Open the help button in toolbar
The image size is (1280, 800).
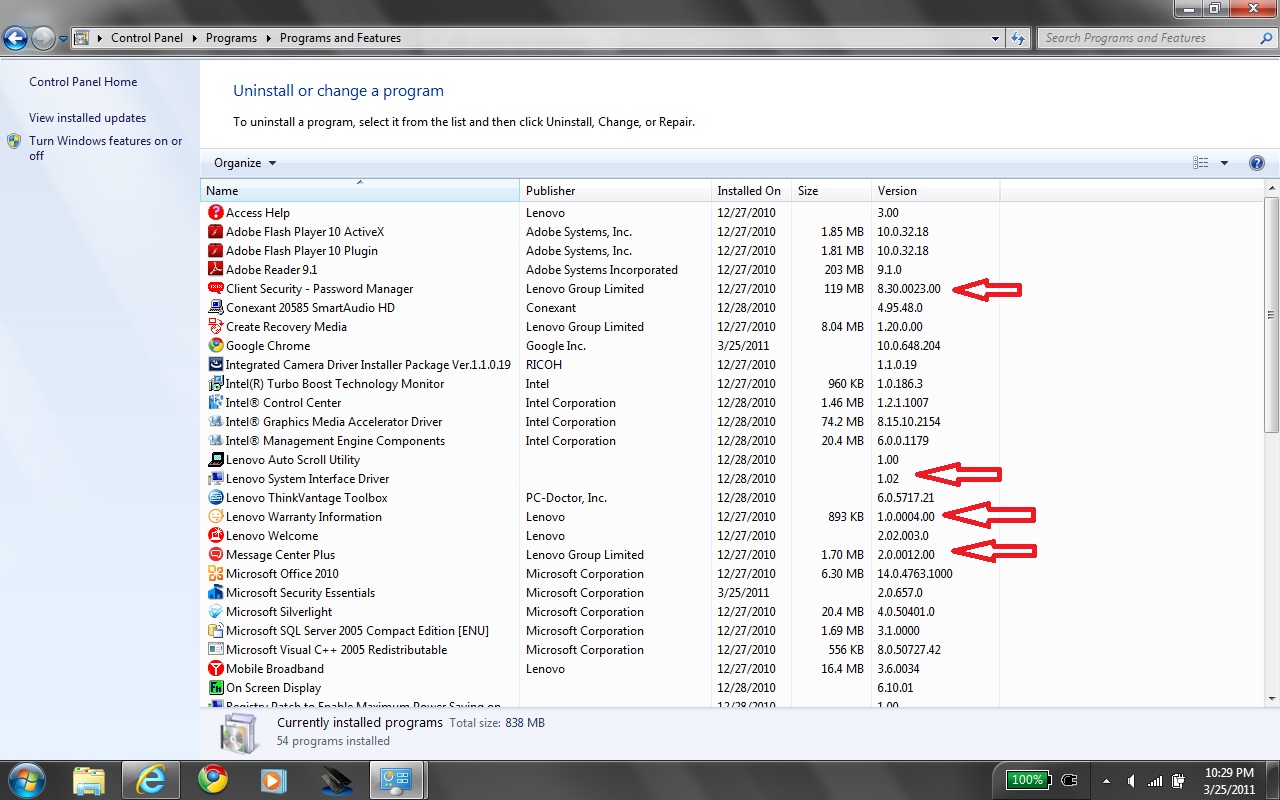pos(1257,163)
